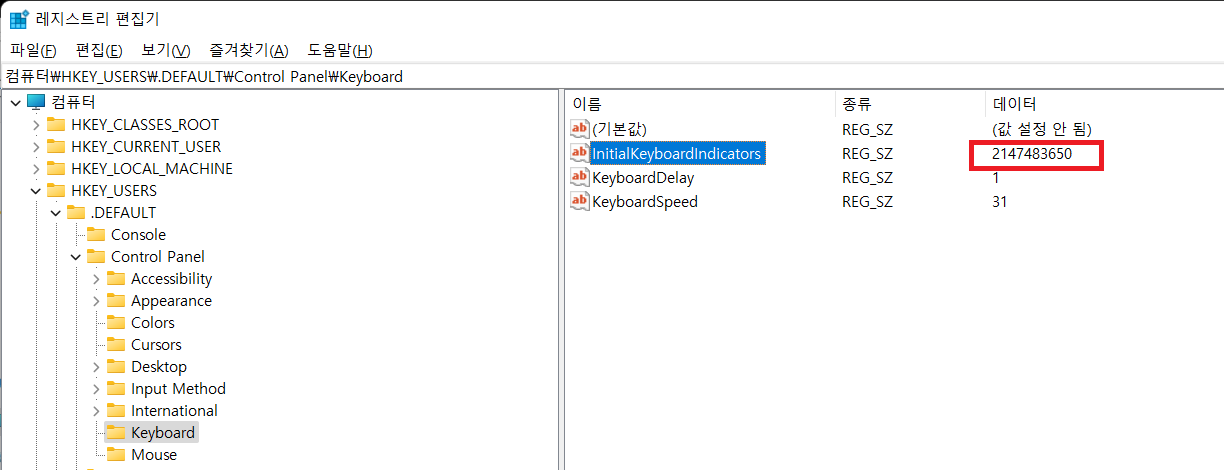Image resolution: width=1224 pixels, height=470 pixels.
Task: Click the 컴퓨터 monitor icon
Action: click(36, 102)
